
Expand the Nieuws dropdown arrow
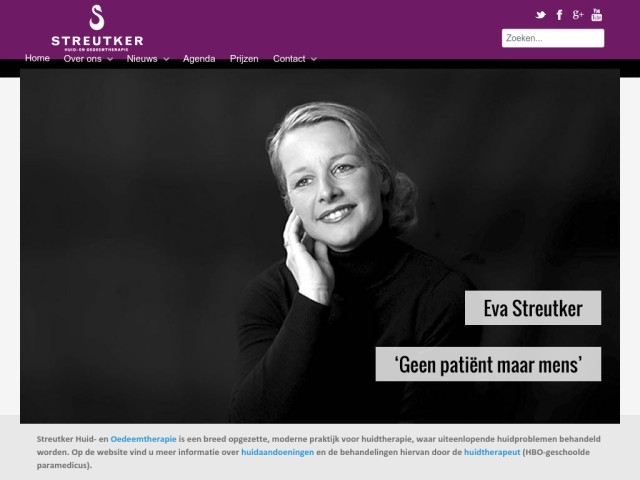tap(166, 59)
